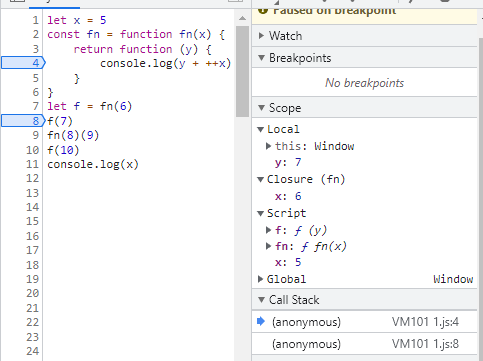Collapse the Closure (fn) group
Viewport: 483px width, 361px height.
tap(260, 179)
